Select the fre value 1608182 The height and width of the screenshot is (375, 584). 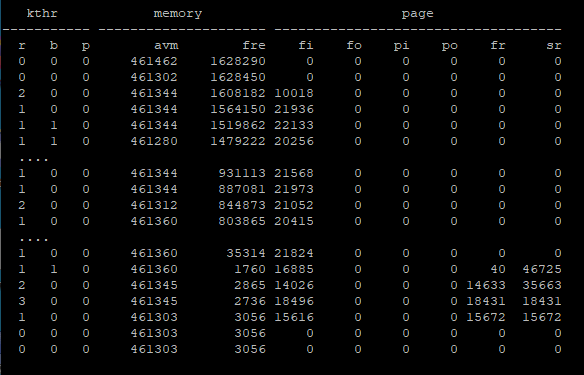coord(238,93)
